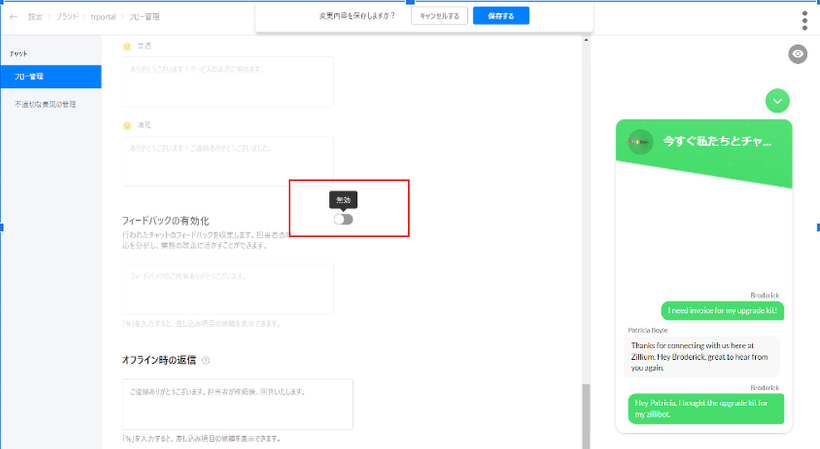
Task: Click the dissatisfied rating emoji icon
Action: [127, 125]
